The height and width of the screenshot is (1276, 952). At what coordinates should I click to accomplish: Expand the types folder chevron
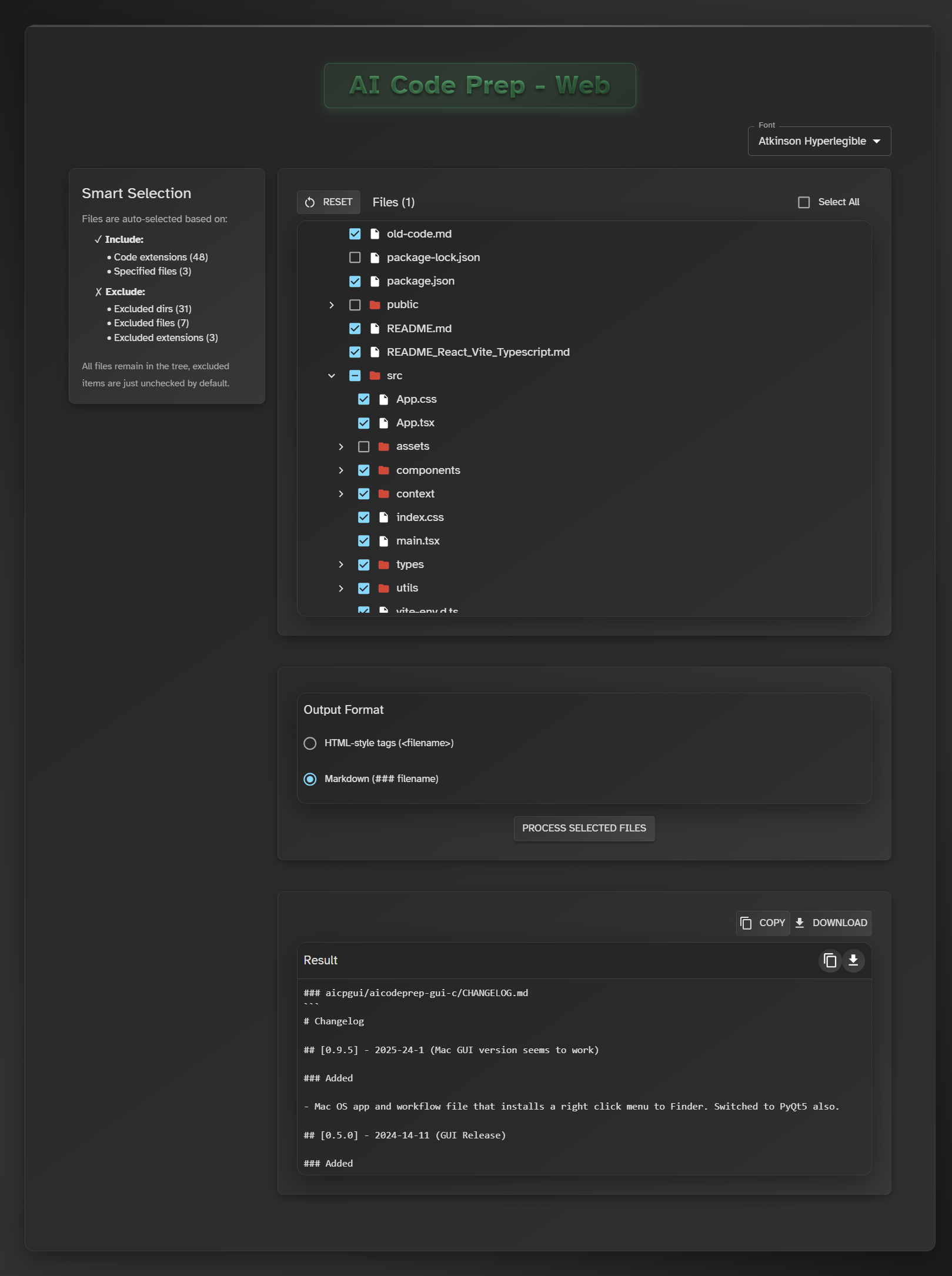(341, 564)
